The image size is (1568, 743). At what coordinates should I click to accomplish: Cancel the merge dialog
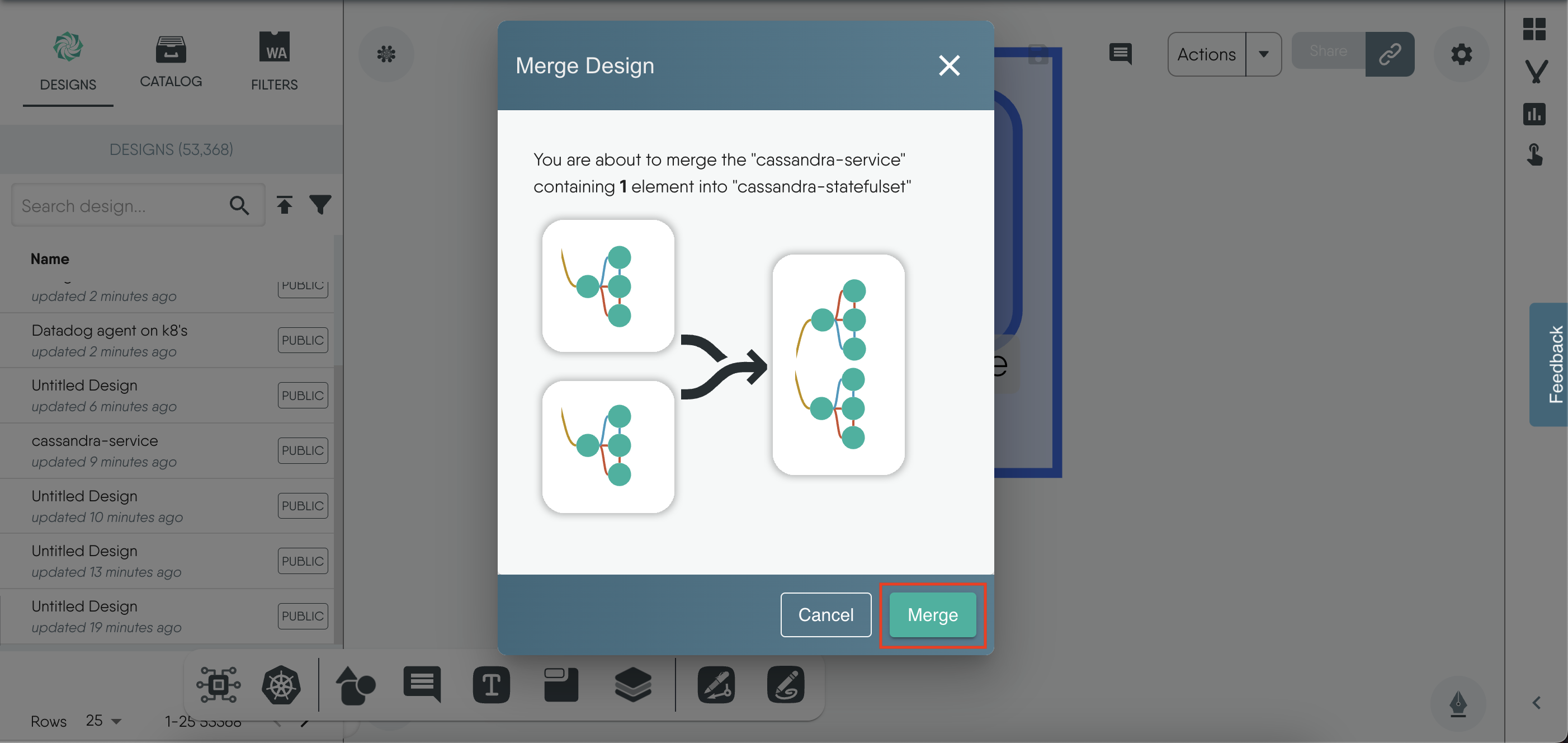825,615
